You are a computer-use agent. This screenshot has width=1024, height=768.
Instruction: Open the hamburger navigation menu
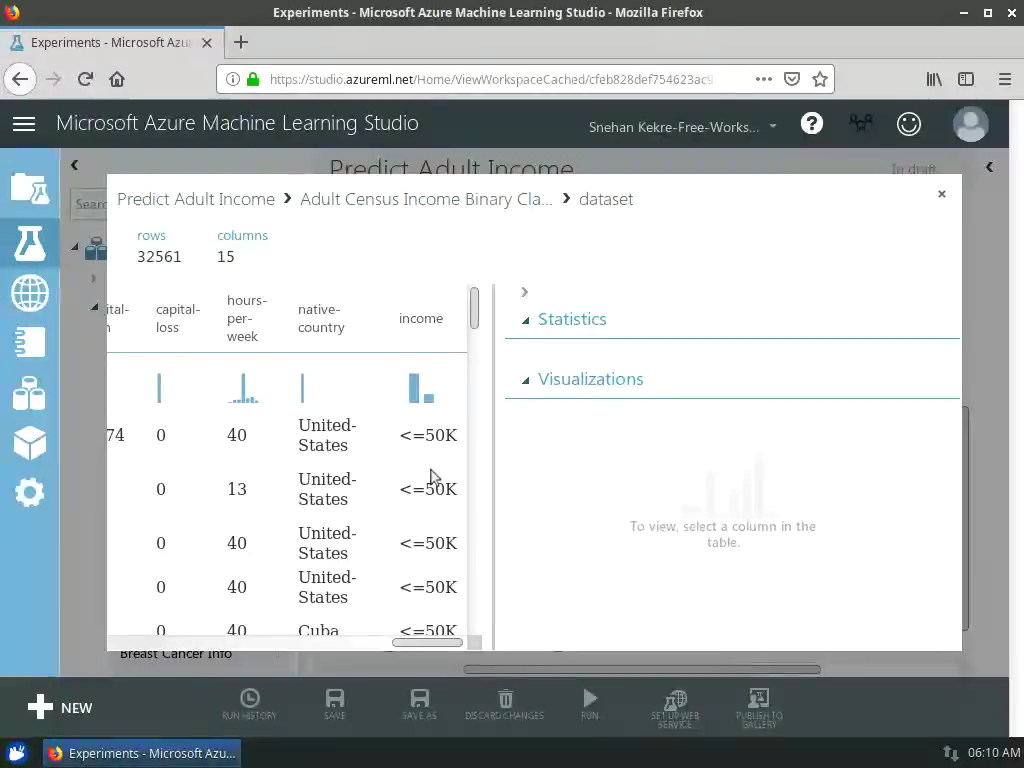click(x=24, y=123)
